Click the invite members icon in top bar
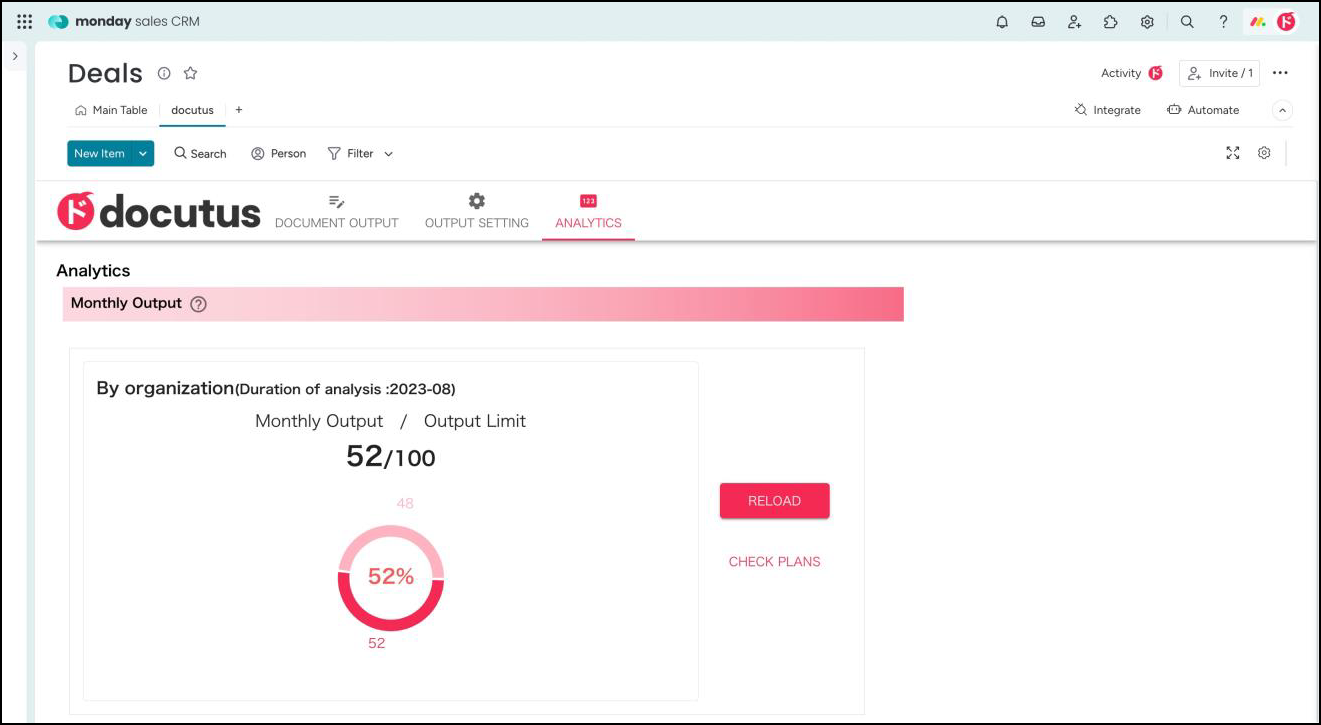 point(1074,21)
